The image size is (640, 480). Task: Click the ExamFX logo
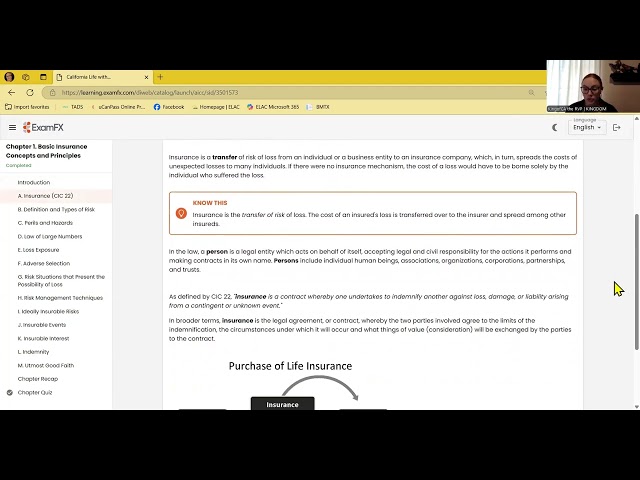pyautogui.click(x=43, y=127)
